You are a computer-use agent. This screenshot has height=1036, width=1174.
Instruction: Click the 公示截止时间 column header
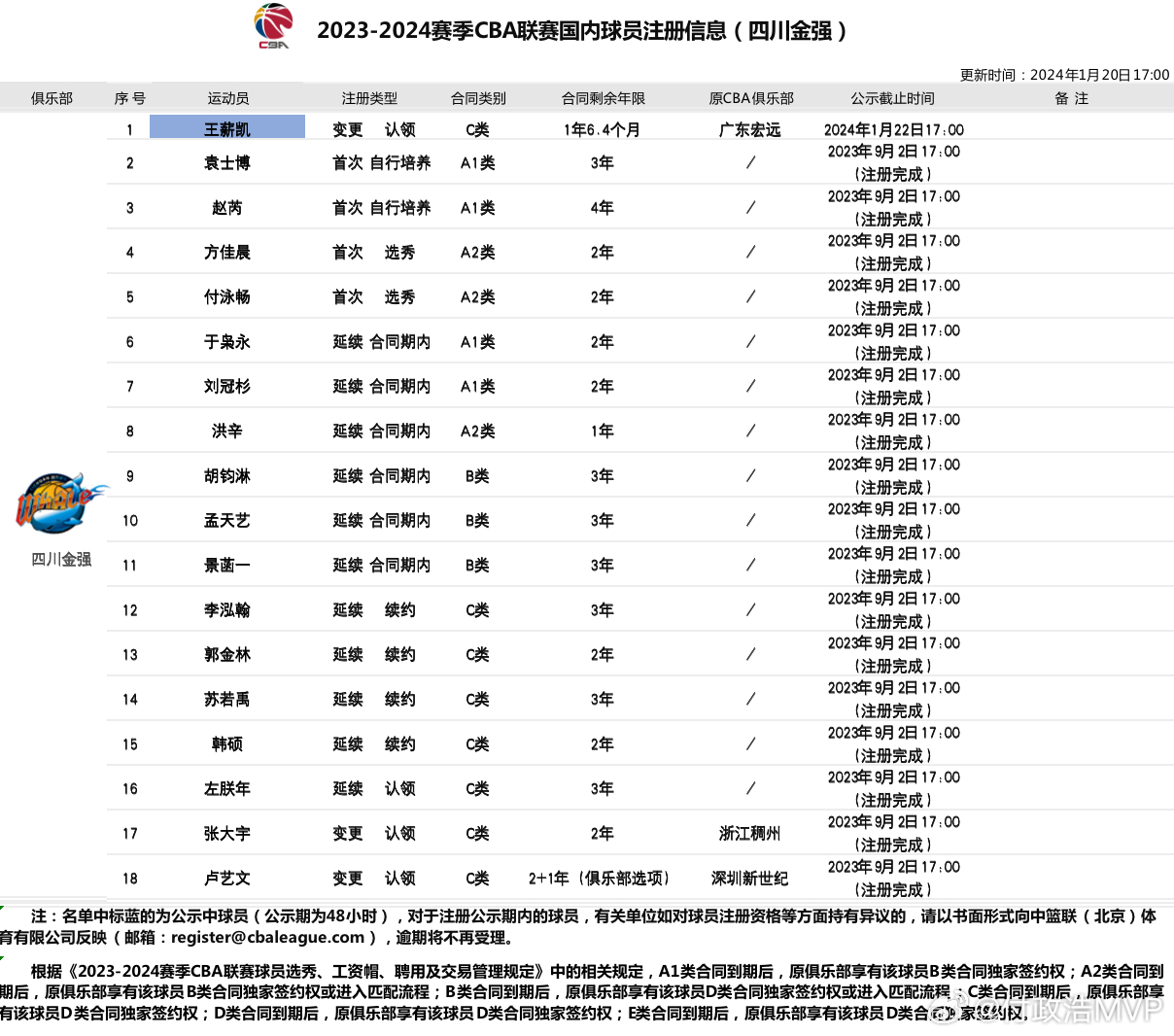coord(892,98)
